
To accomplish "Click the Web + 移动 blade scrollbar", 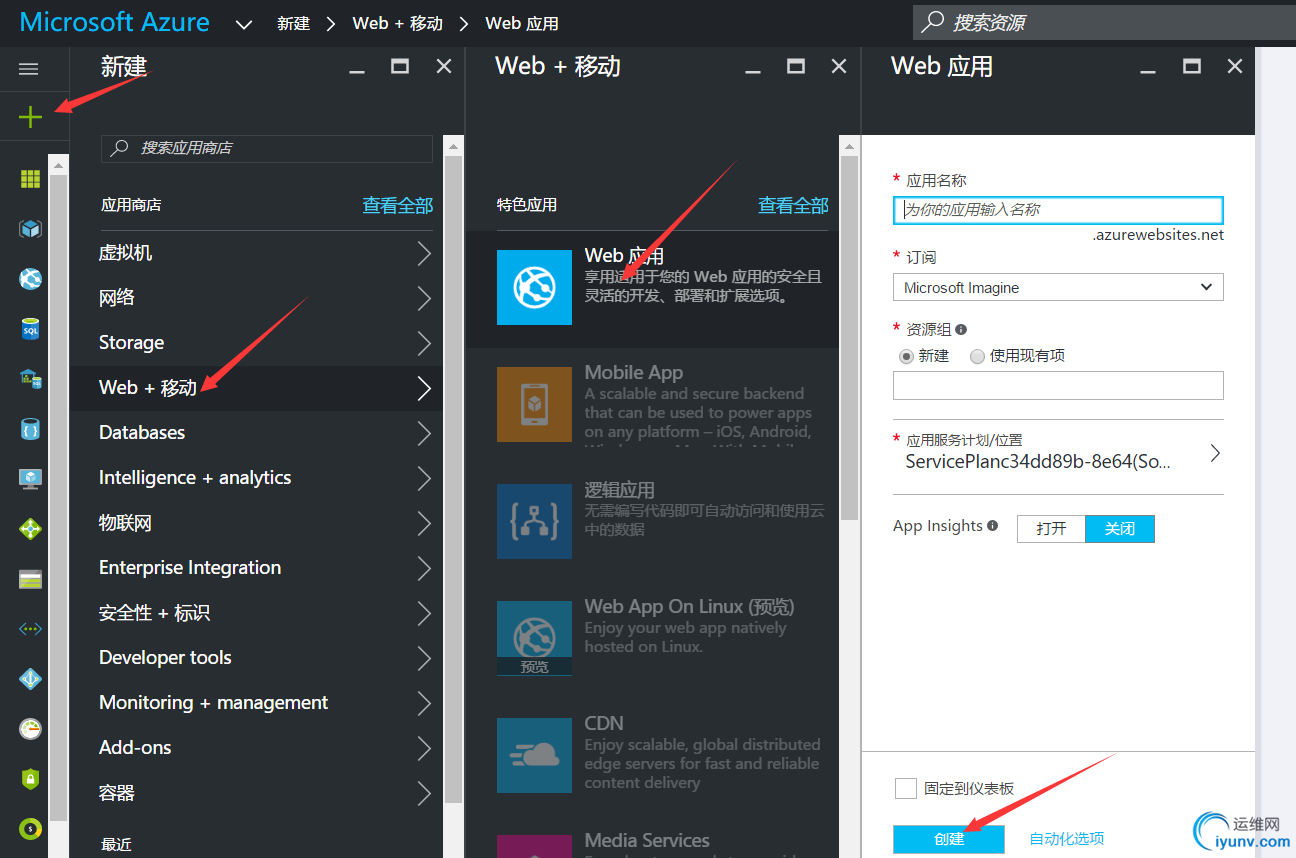I will tap(849, 338).
